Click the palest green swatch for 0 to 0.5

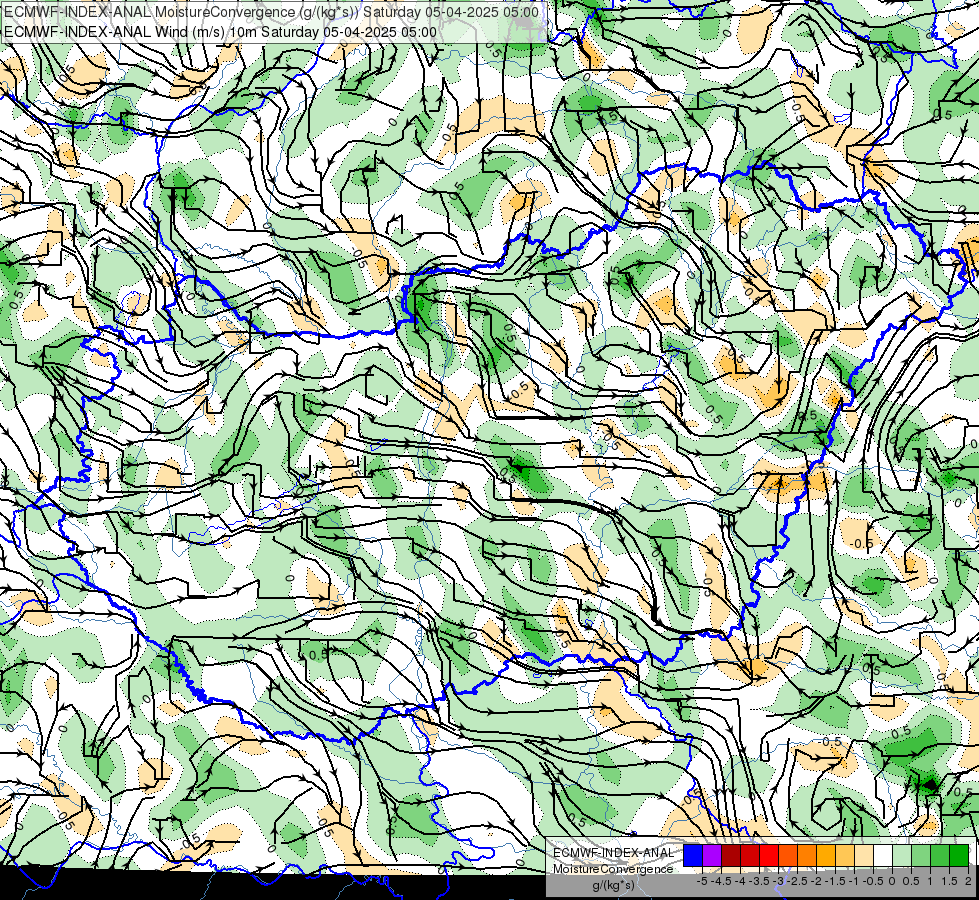902,856
